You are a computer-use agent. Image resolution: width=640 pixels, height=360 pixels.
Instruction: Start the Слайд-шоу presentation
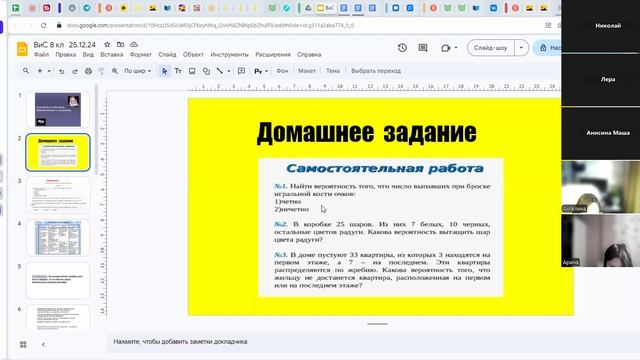(x=491, y=48)
